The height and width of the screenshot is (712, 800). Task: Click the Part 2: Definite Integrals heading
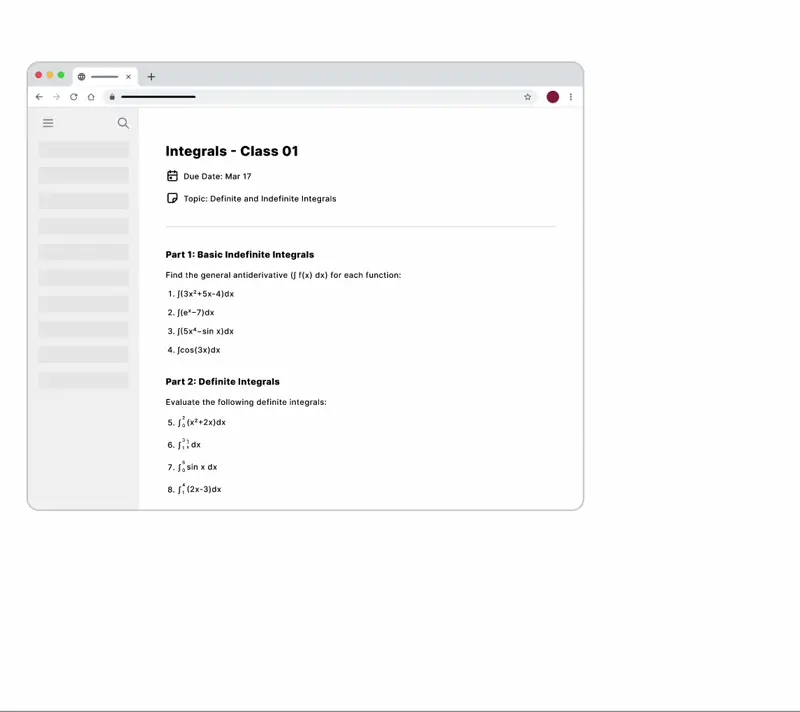222,382
